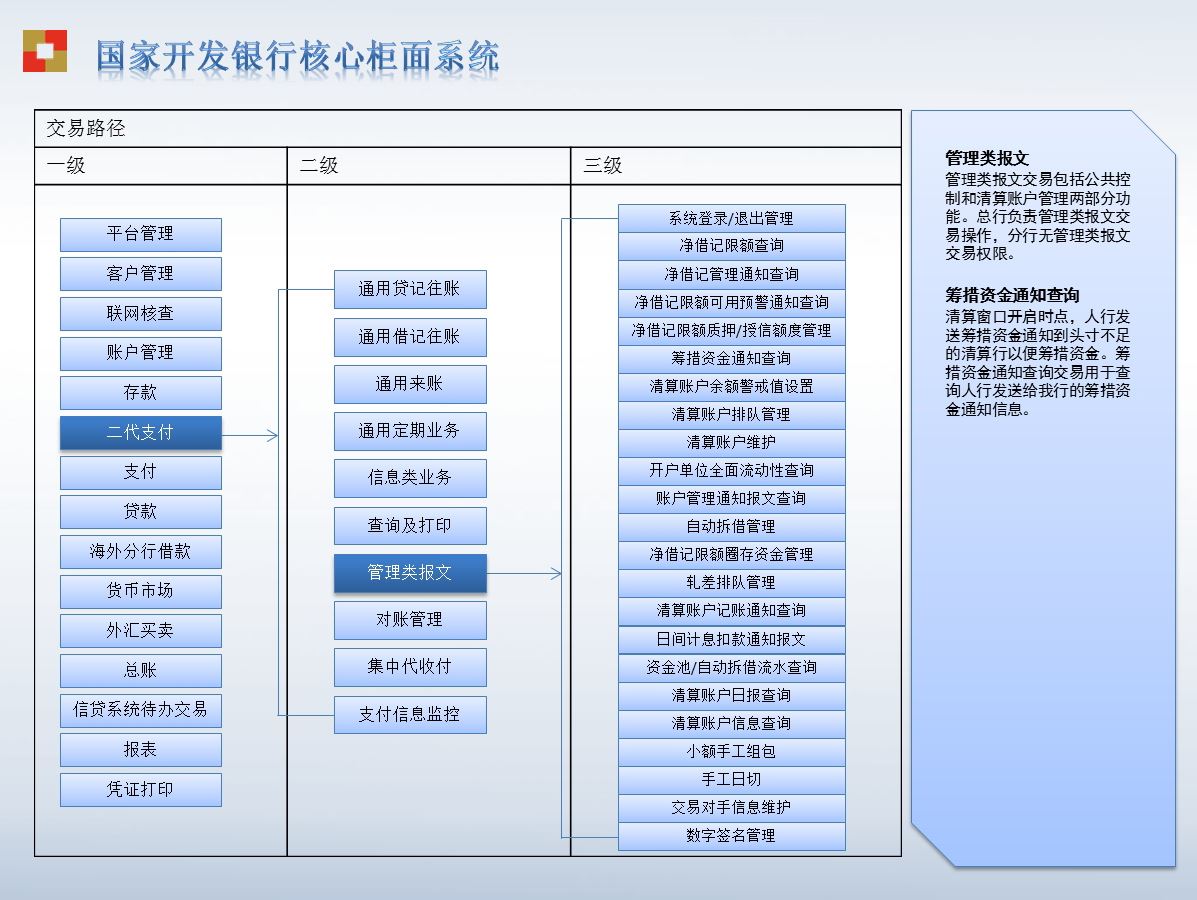
Task: Select 客户管理 in level one
Action: coord(141,274)
